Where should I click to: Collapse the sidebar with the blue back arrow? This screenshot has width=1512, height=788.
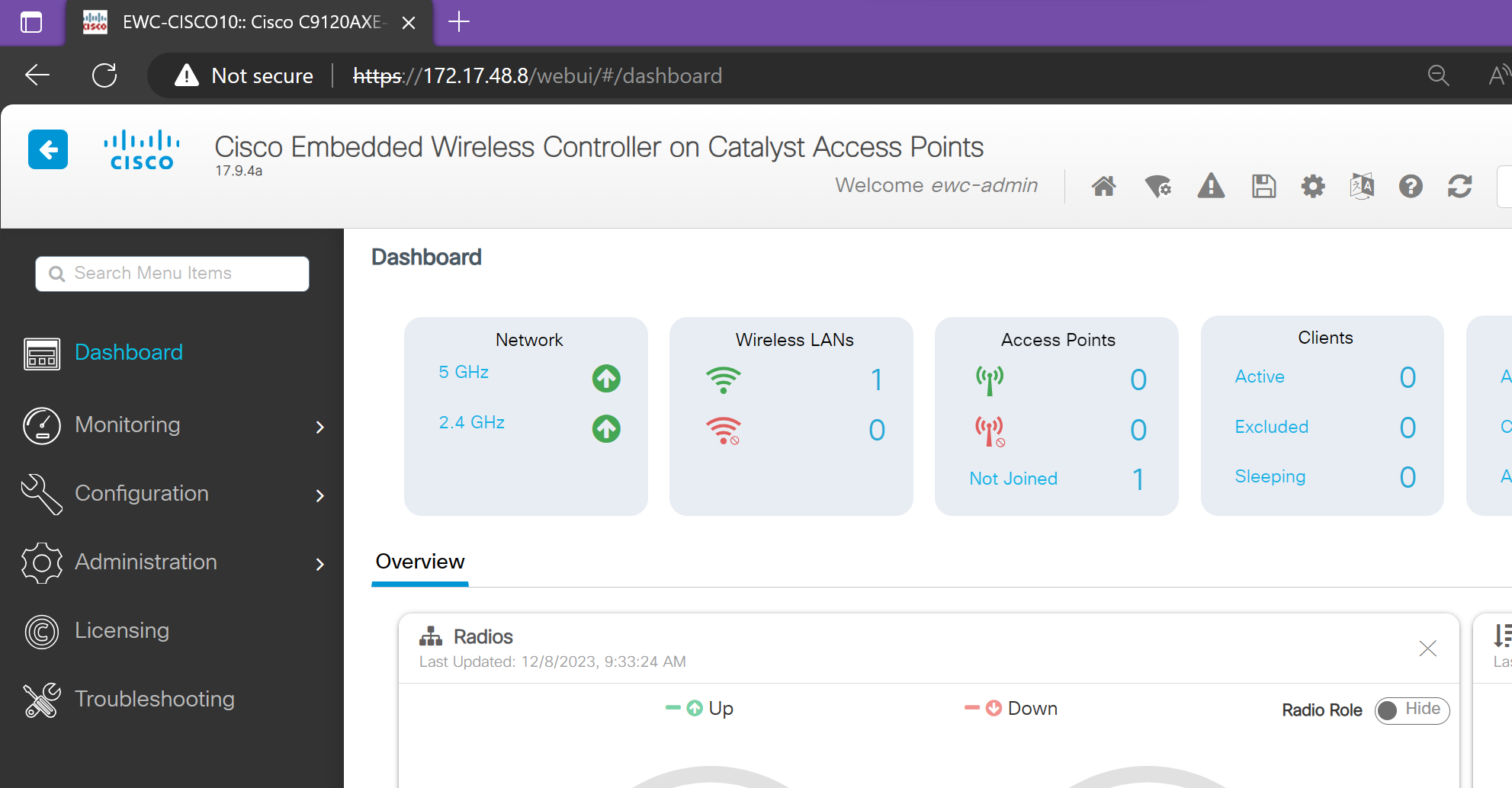[x=48, y=149]
